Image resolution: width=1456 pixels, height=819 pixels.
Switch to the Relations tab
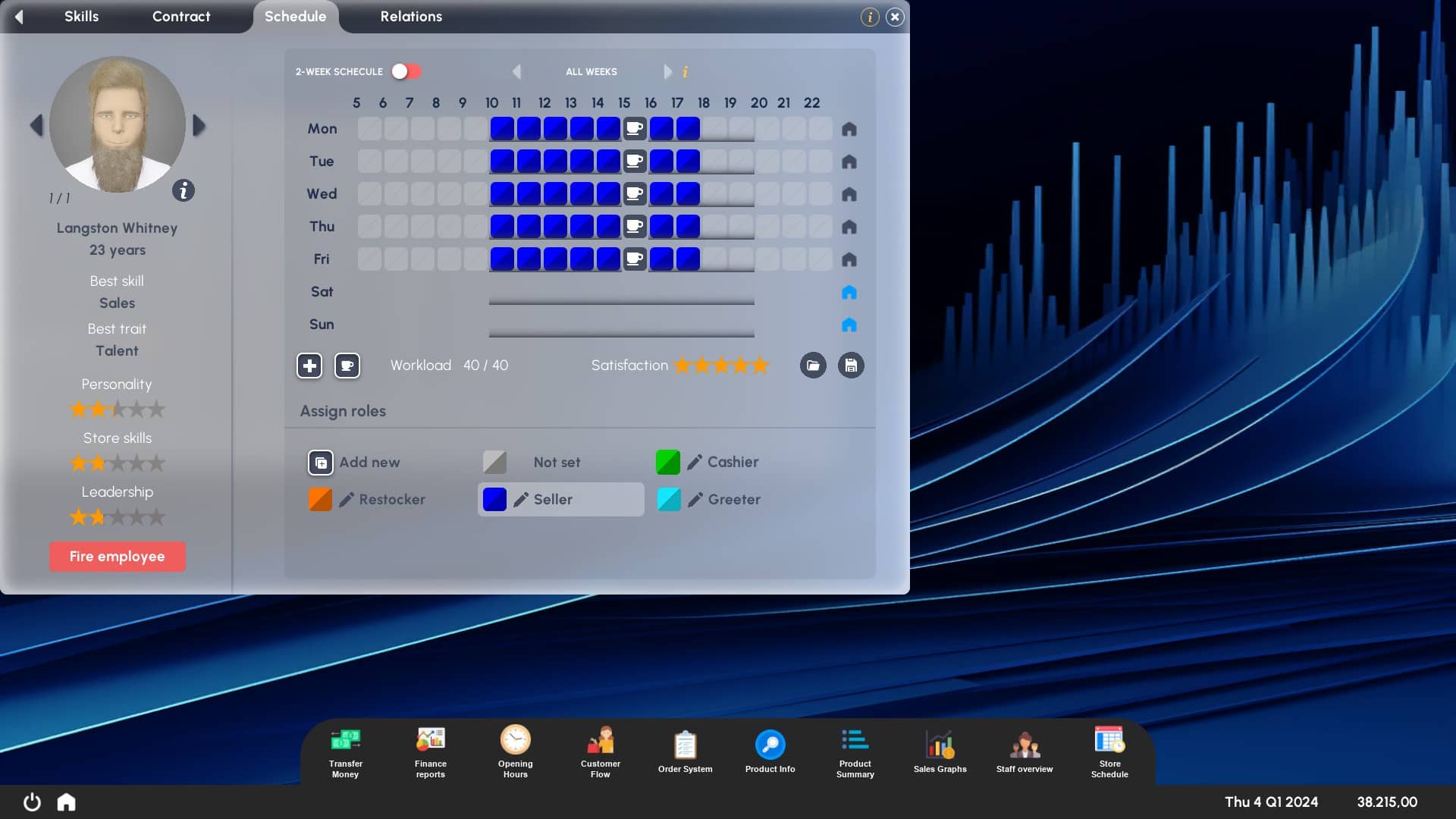[x=411, y=17]
